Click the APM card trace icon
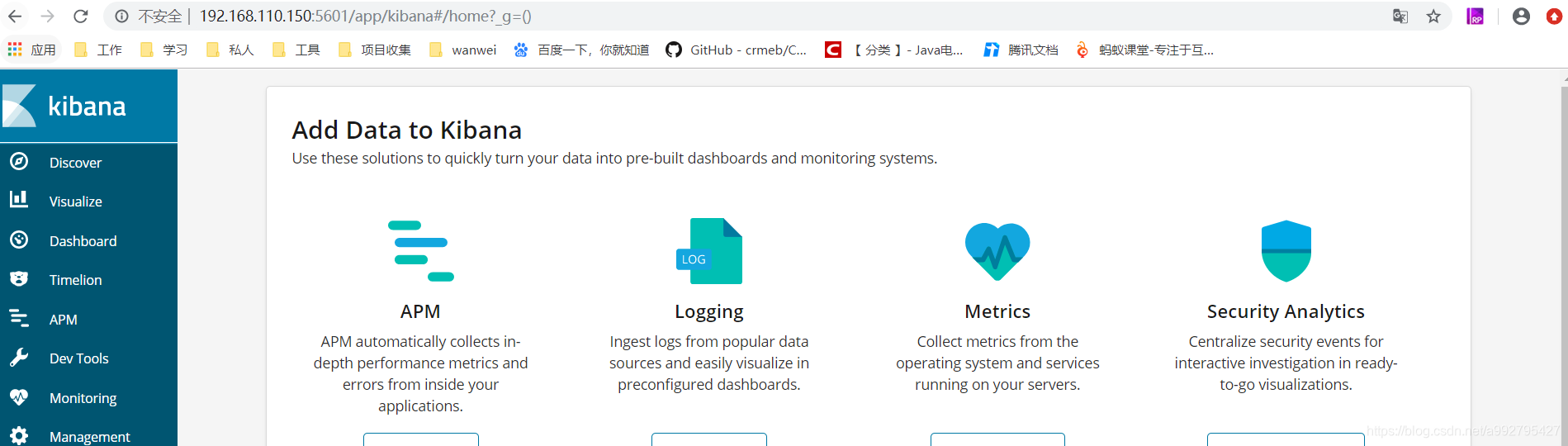Image resolution: width=1568 pixels, height=446 pixels. coord(421,251)
